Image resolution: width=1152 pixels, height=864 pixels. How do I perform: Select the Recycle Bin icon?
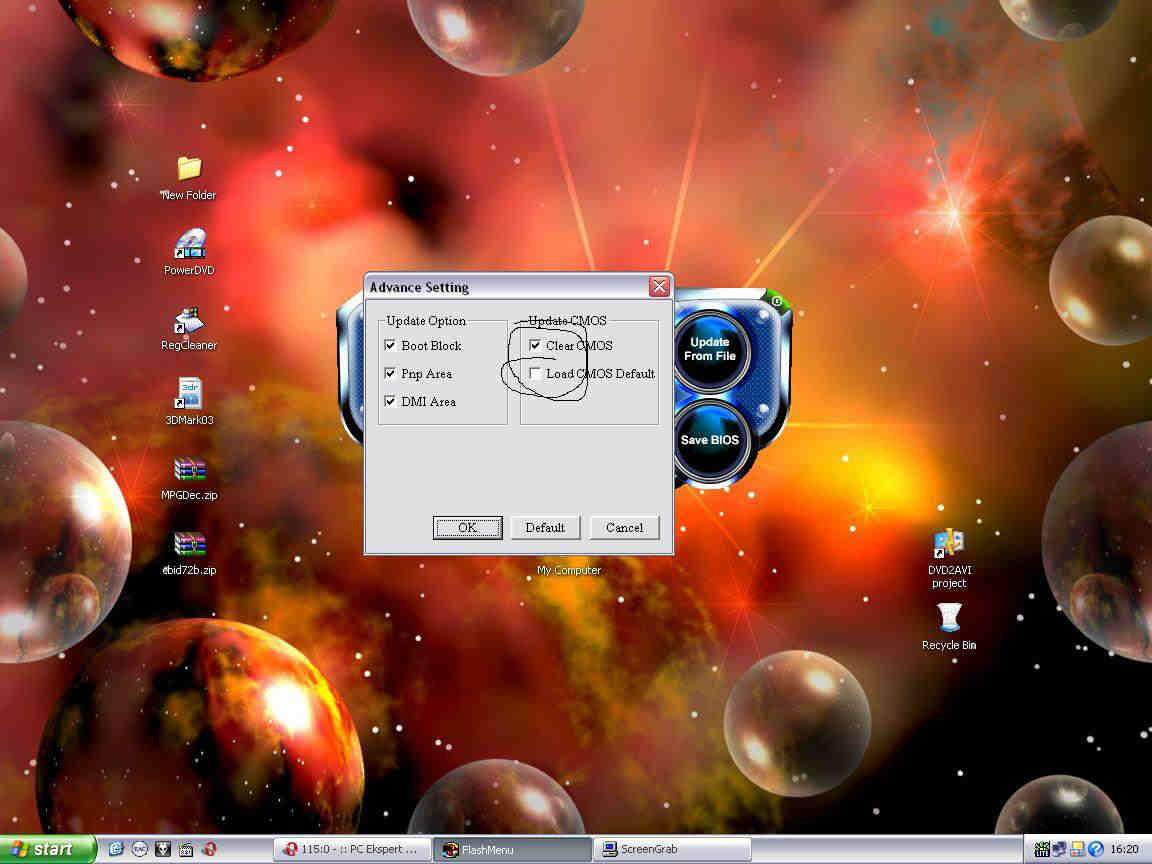[949, 619]
